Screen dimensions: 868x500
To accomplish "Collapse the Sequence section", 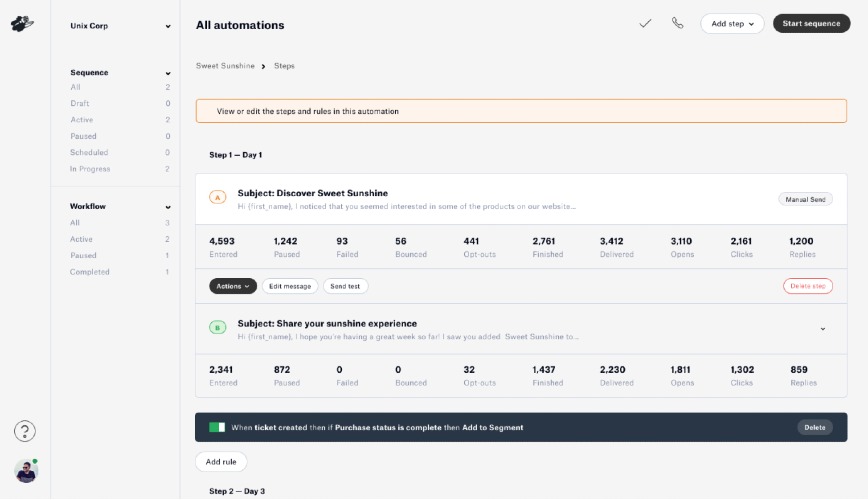I will (167, 73).
